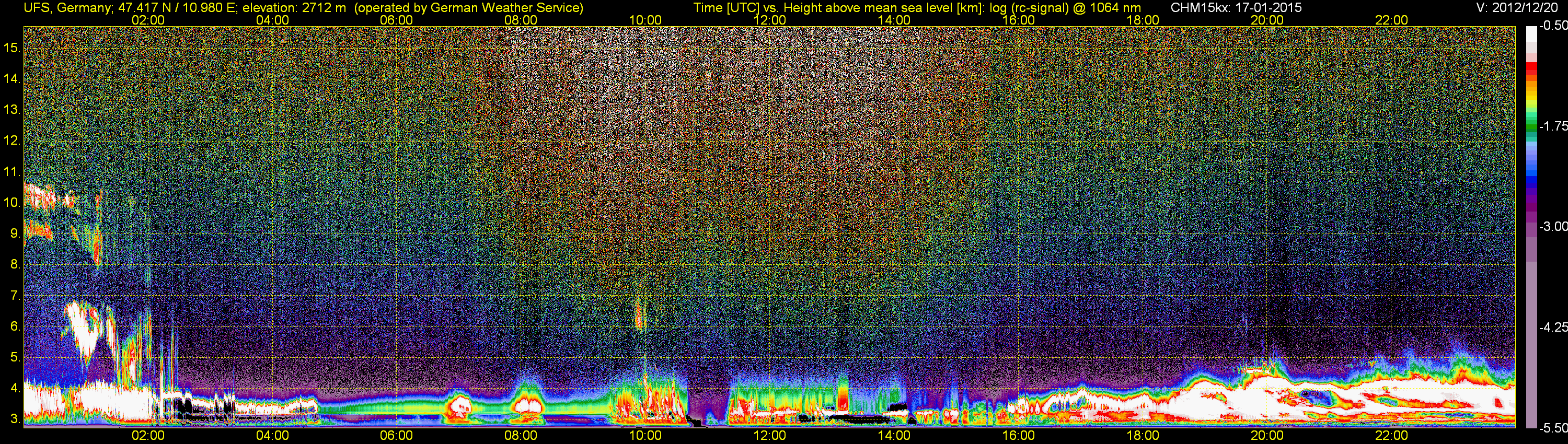Click the height label "10."
The image size is (1568, 444).
pyautogui.click(x=11, y=202)
